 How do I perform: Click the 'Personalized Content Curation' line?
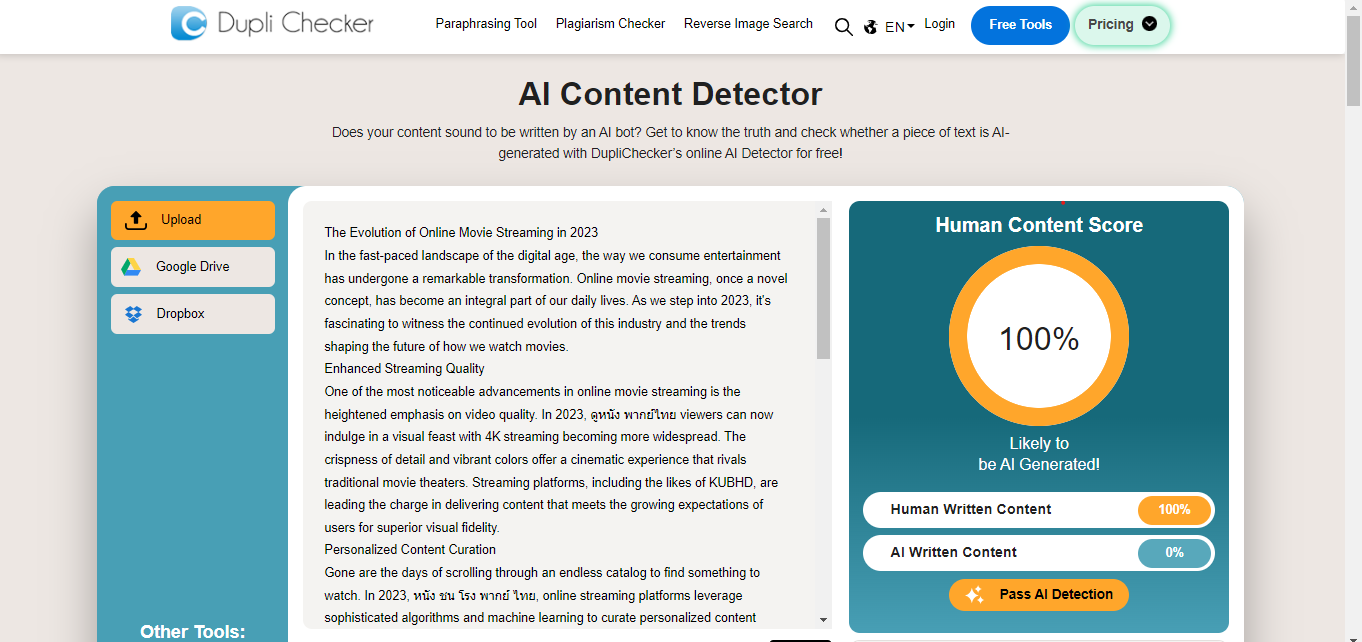[x=410, y=550]
